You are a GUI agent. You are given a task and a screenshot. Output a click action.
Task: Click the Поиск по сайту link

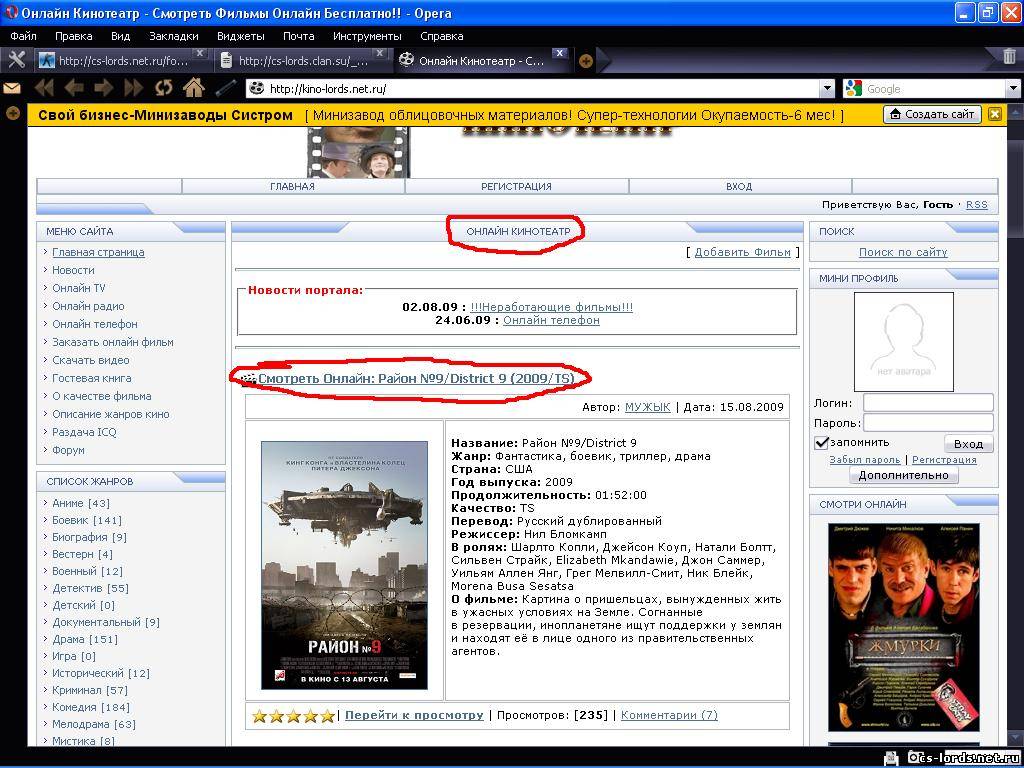coord(903,252)
